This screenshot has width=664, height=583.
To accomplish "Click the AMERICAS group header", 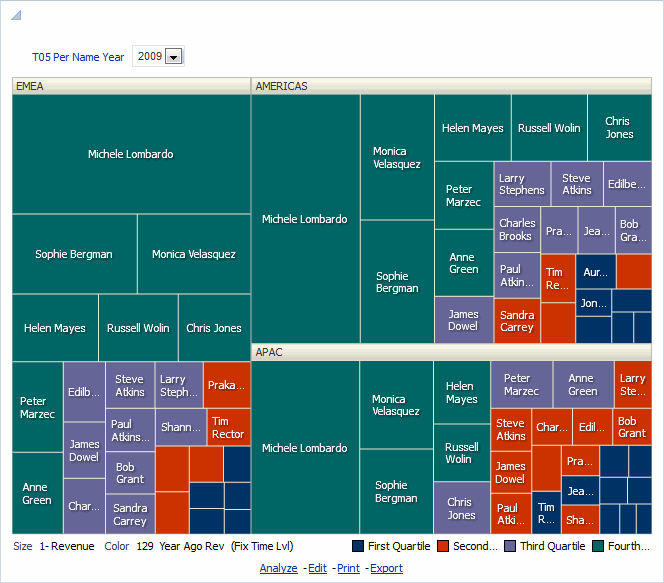I will (x=451, y=86).
